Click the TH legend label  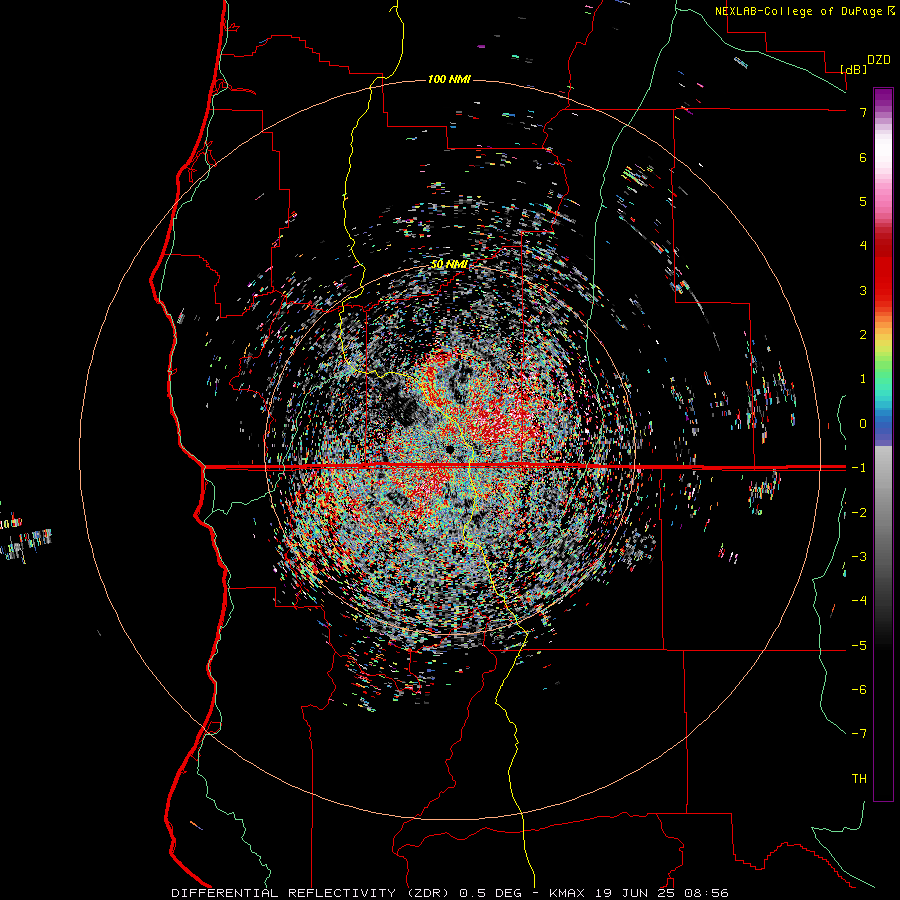[x=859, y=779]
